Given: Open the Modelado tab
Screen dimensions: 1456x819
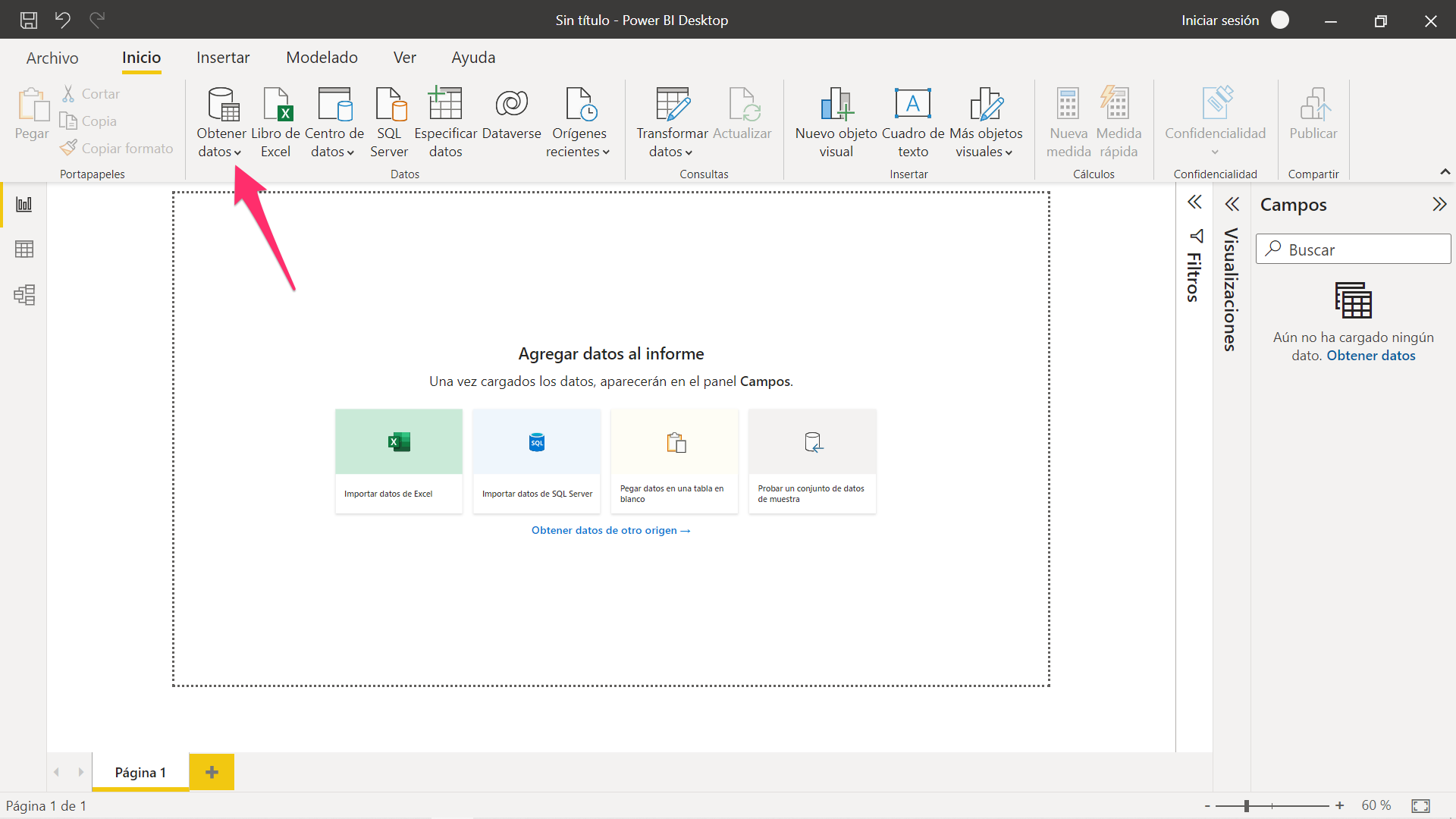Looking at the screenshot, I should 322,58.
